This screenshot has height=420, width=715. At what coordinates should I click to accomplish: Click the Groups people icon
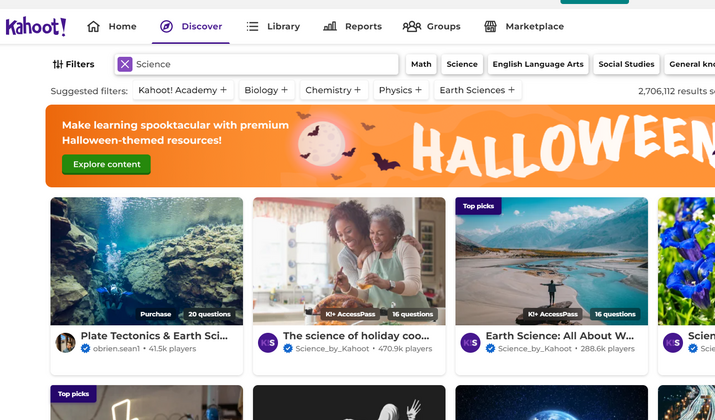point(411,26)
